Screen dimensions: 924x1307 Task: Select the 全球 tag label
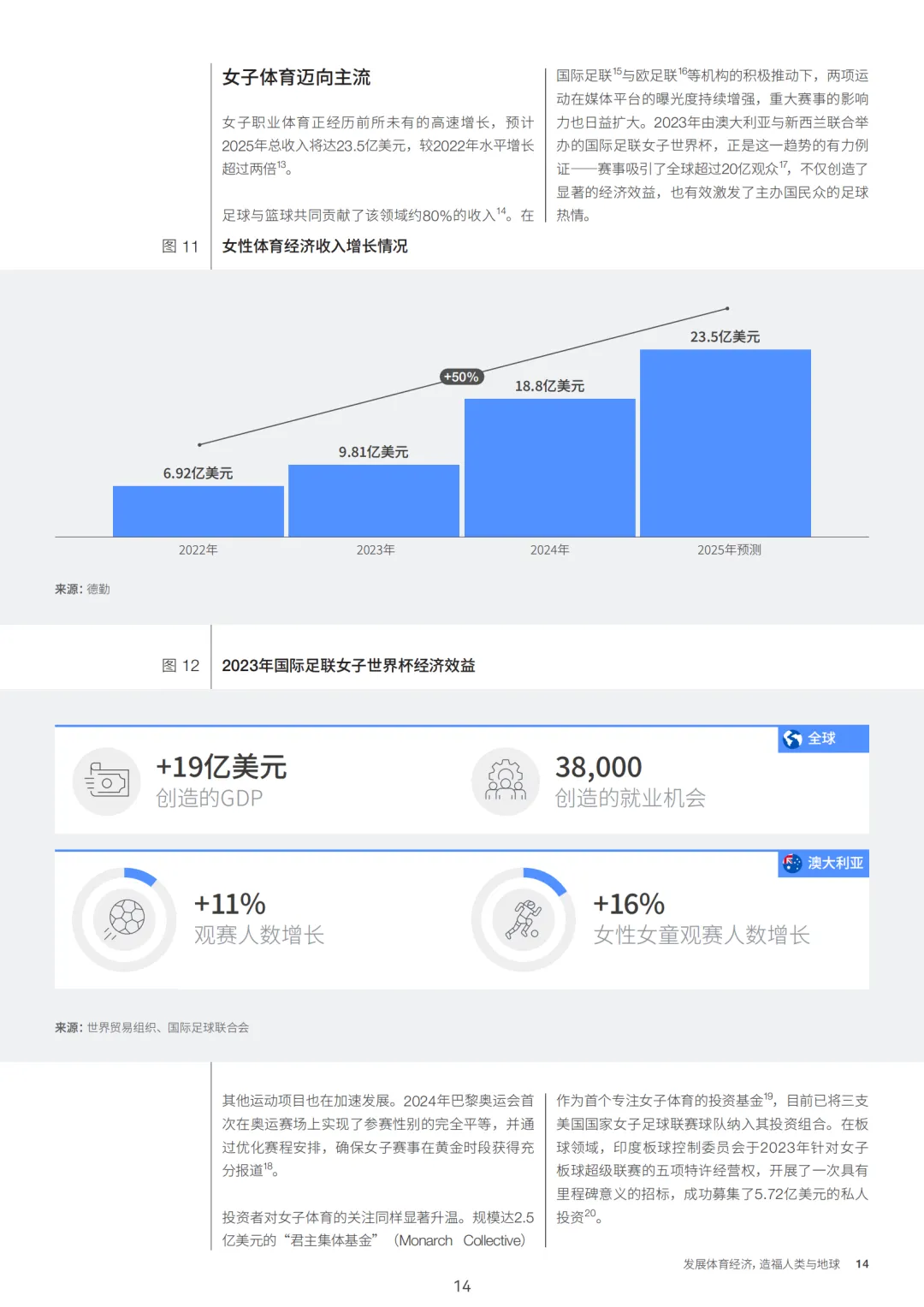click(821, 739)
